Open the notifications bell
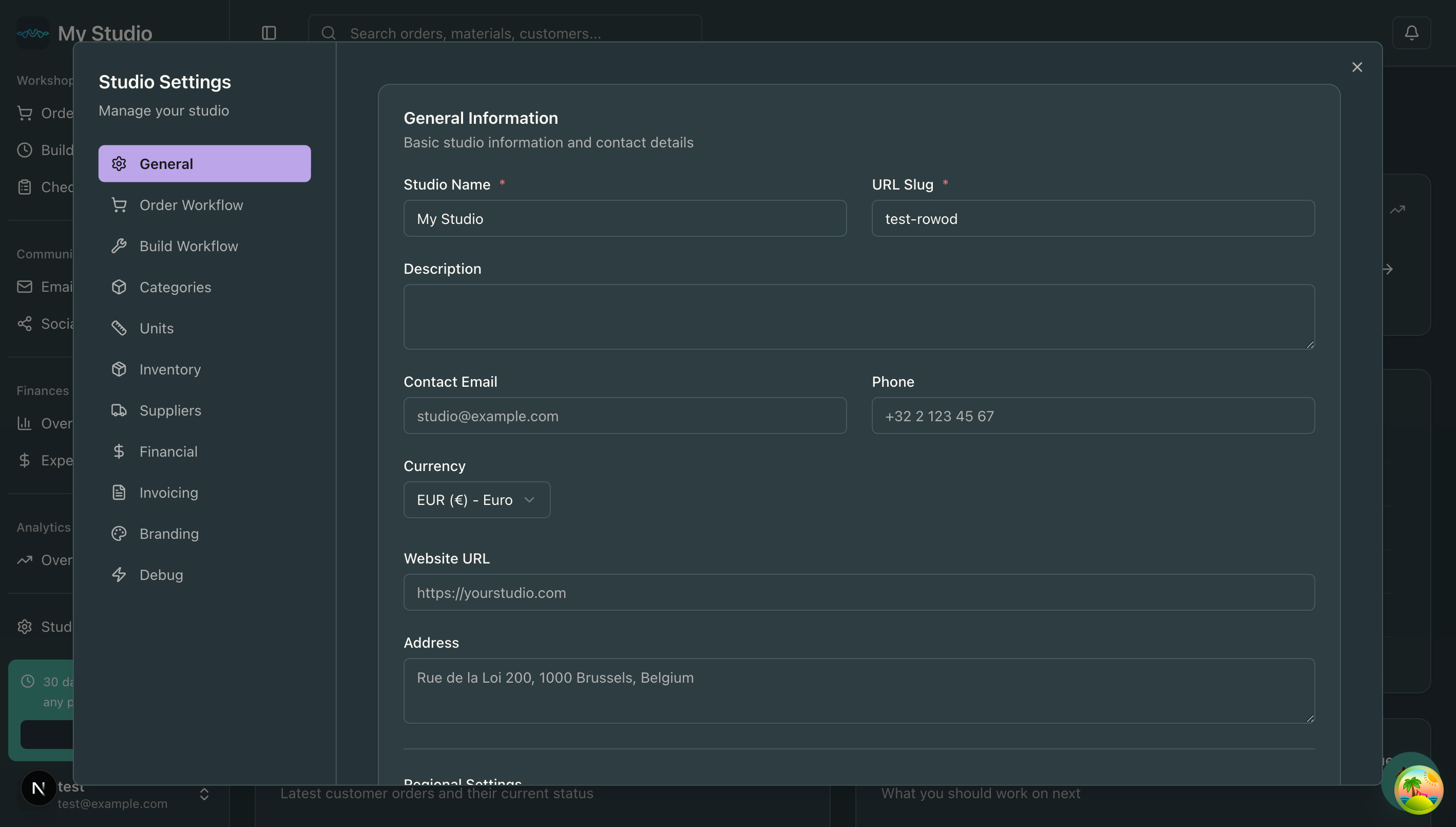This screenshot has width=1456, height=827. click(1412, 33)
